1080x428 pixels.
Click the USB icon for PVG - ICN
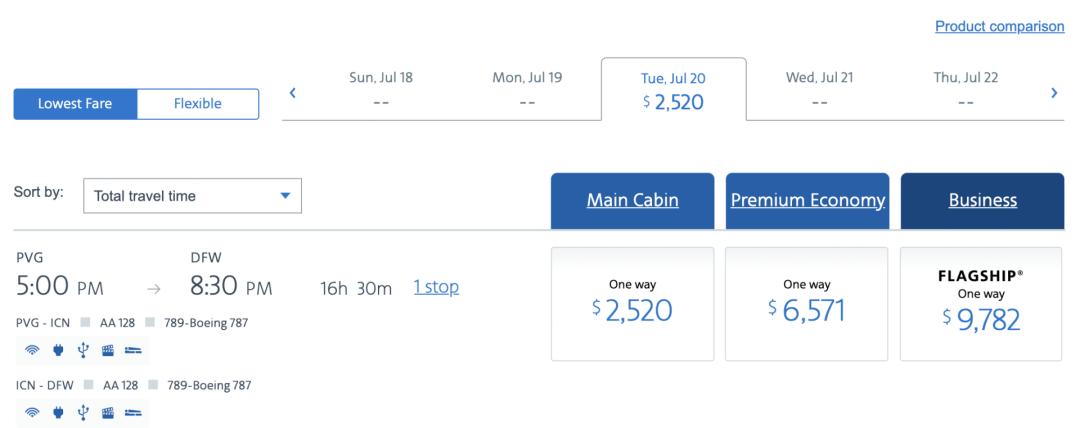pyautogui.click(x=82, y=350)
